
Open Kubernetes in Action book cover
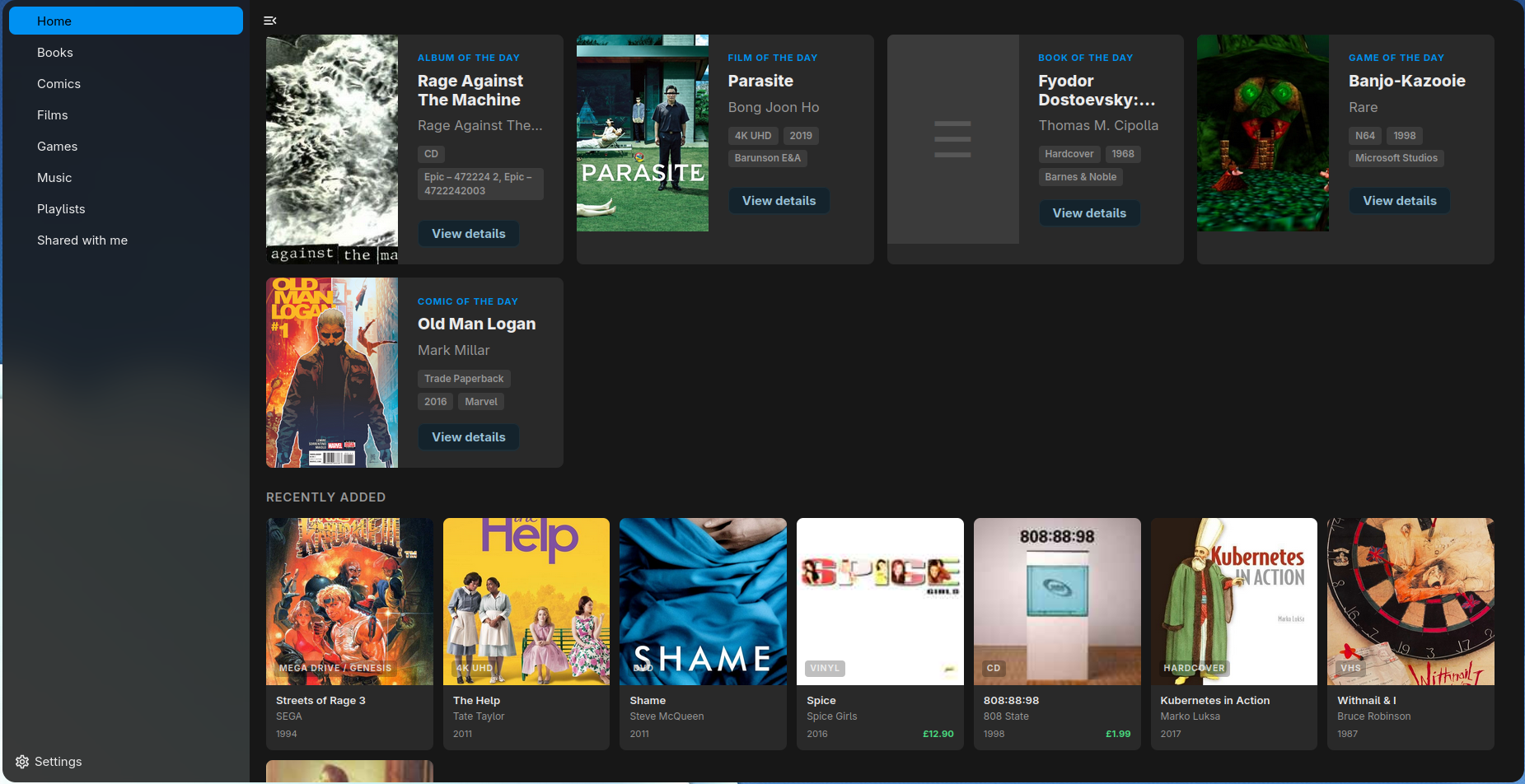point(1234,601)
